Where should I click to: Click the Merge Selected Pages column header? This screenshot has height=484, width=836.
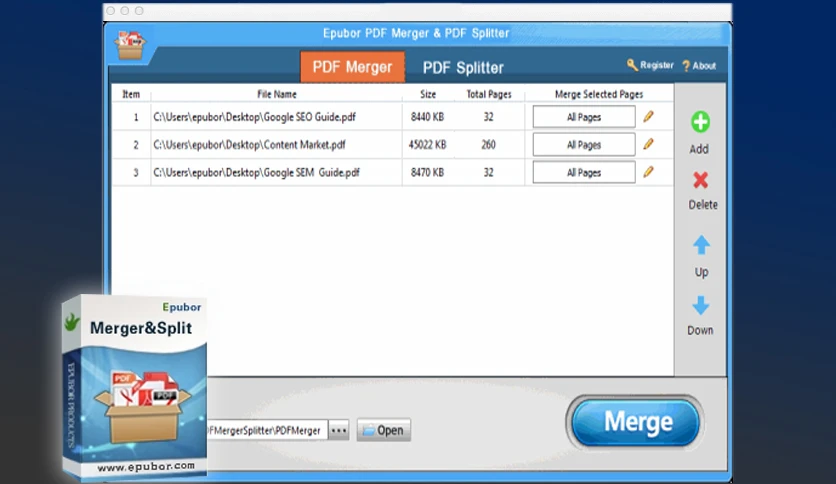[x=599, y=94]
